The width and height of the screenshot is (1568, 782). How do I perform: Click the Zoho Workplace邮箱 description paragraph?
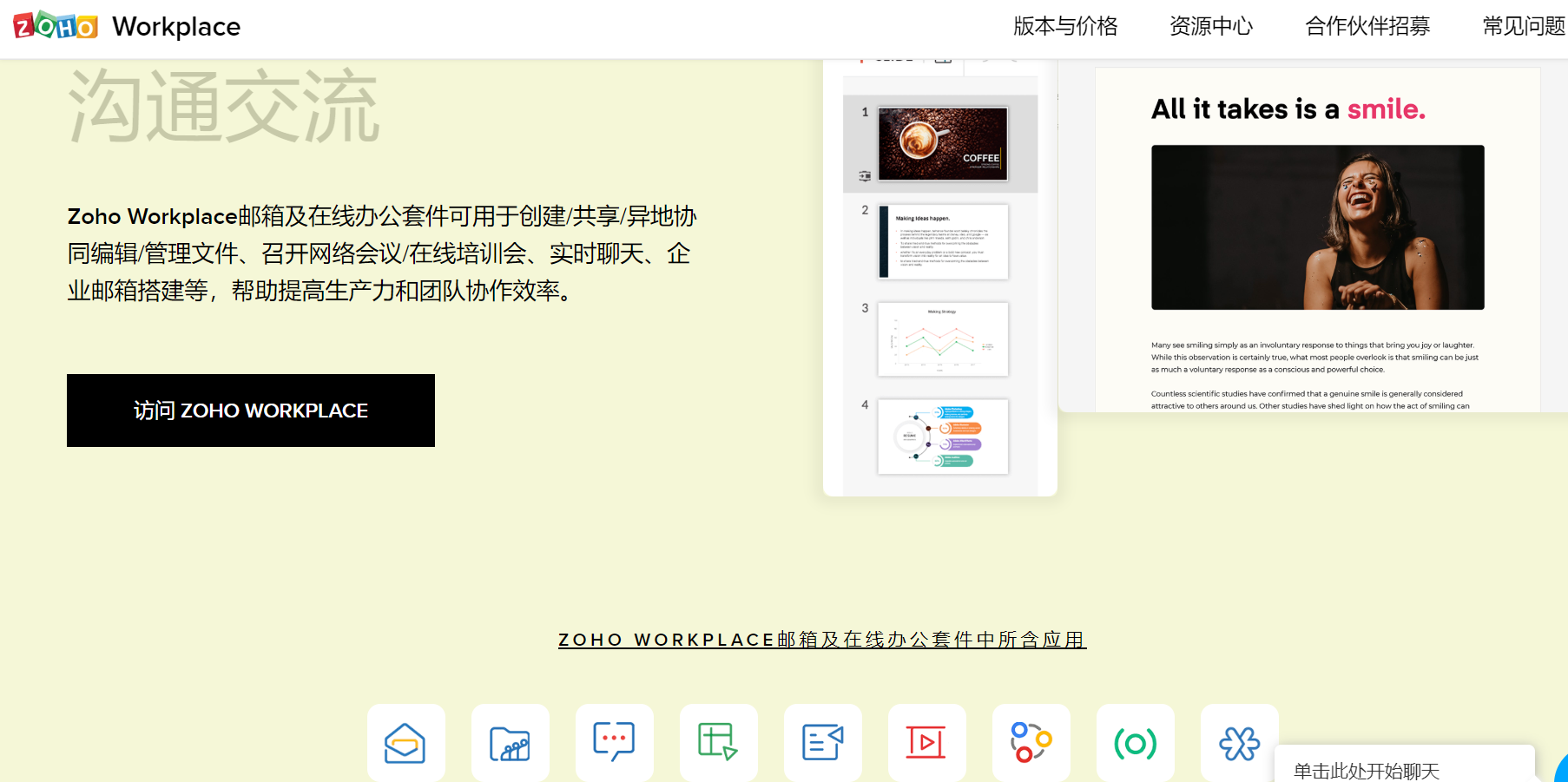[382, 253]
